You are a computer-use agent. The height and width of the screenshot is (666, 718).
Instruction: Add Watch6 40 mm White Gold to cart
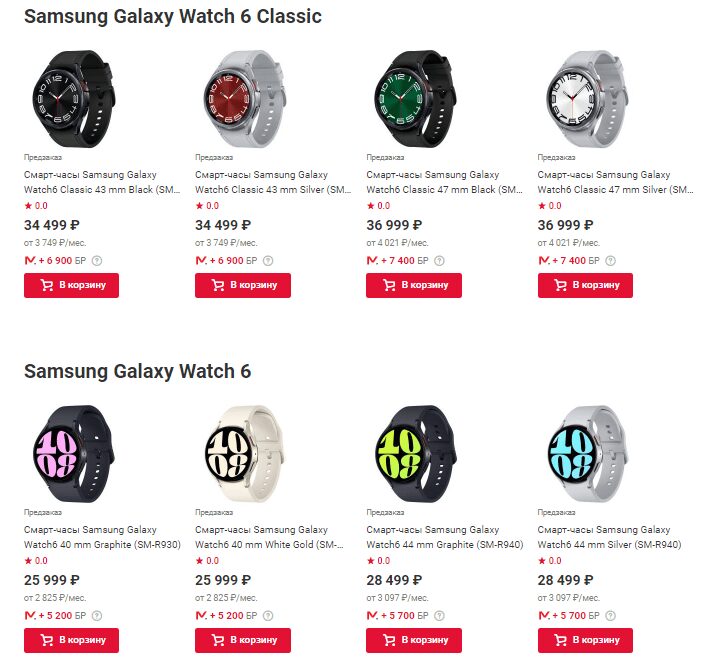click(243, 640)
